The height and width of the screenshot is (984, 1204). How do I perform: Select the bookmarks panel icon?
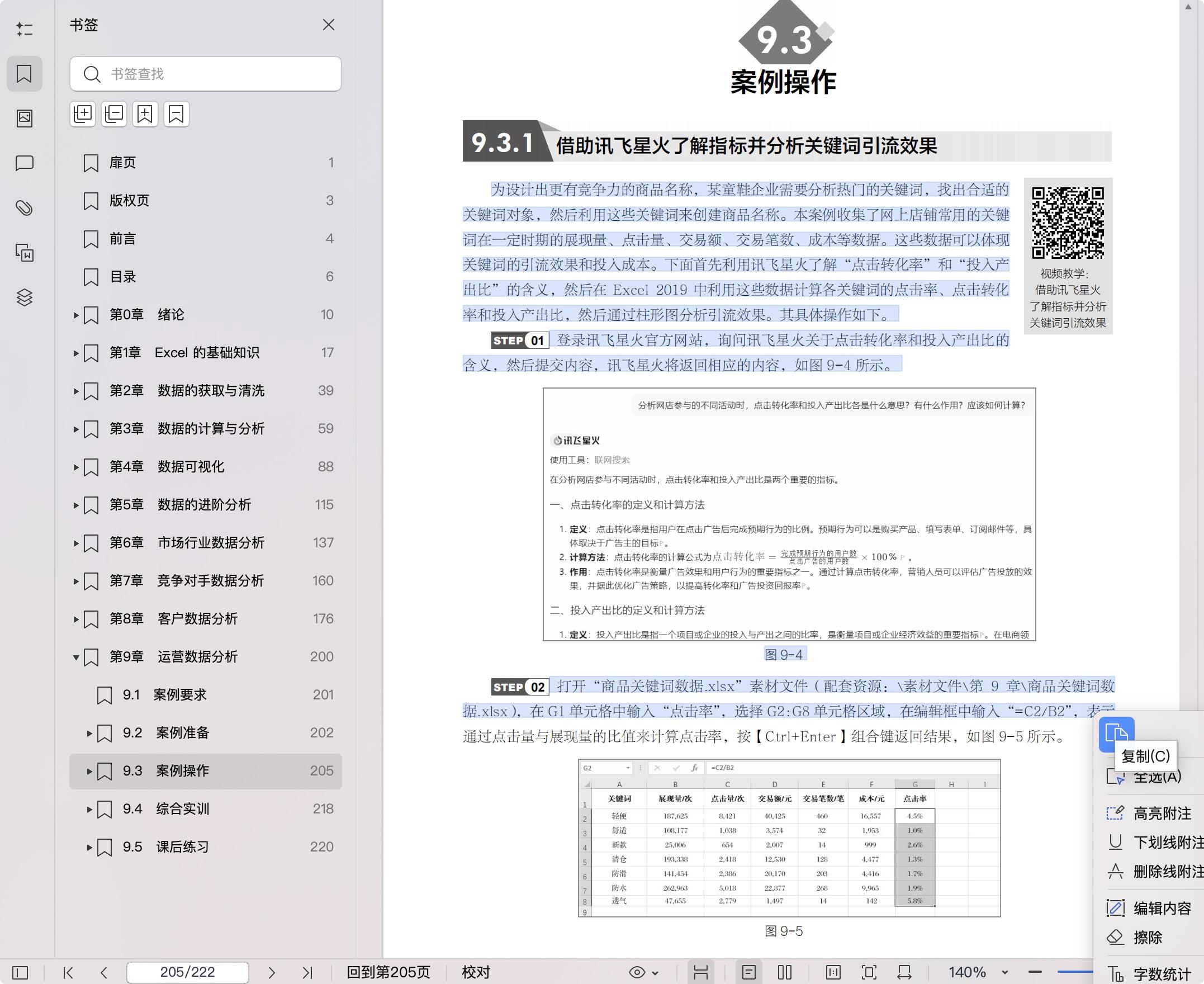(x=25, y=74)
